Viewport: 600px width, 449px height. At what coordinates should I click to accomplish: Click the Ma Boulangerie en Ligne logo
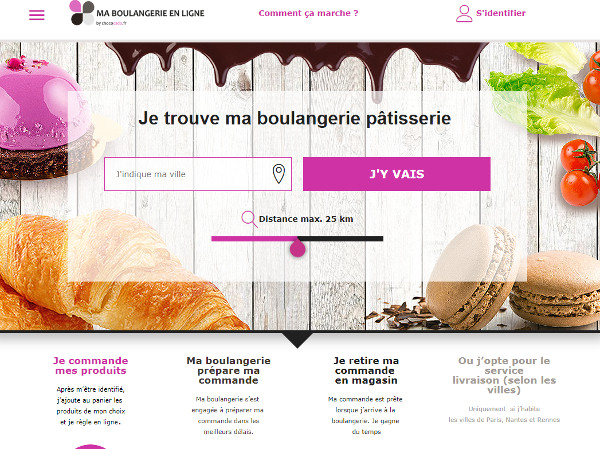137,13
